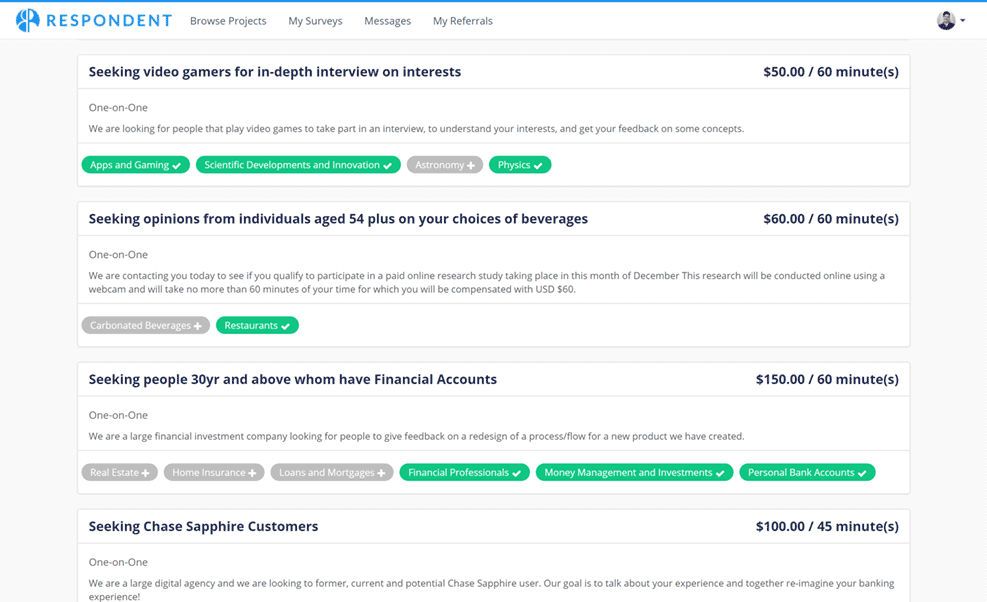Add the Loans and Mortgages interest tag

pyautogui.click(x=383, y=471)
